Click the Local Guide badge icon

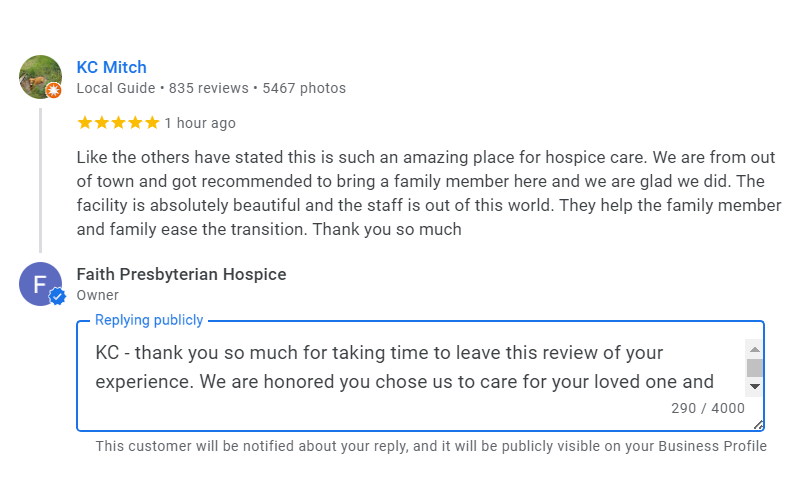click(53, 90)
